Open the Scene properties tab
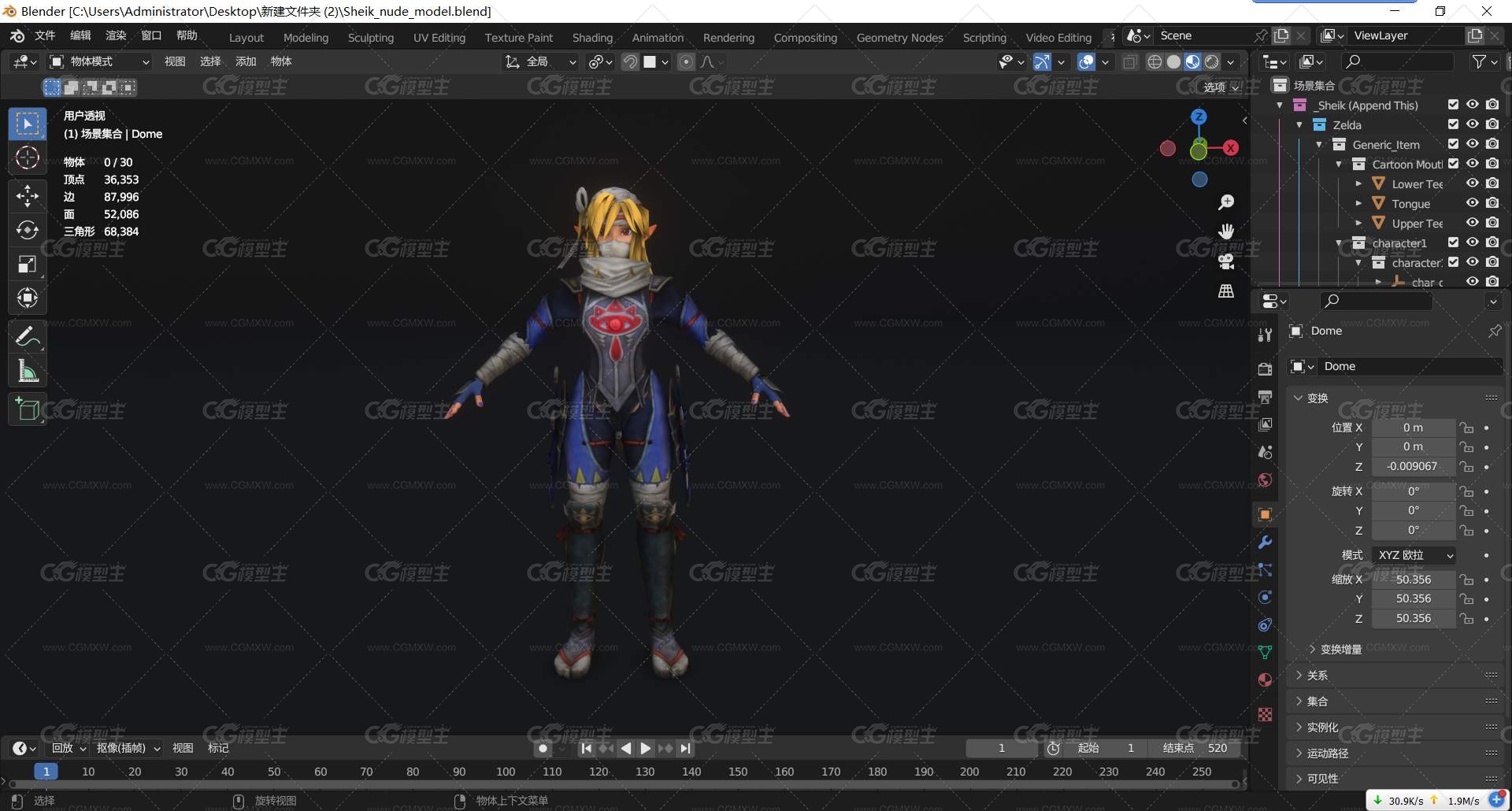This screenshot has height=811, width=1512. pyautogui.click(x=1265, y=452)
